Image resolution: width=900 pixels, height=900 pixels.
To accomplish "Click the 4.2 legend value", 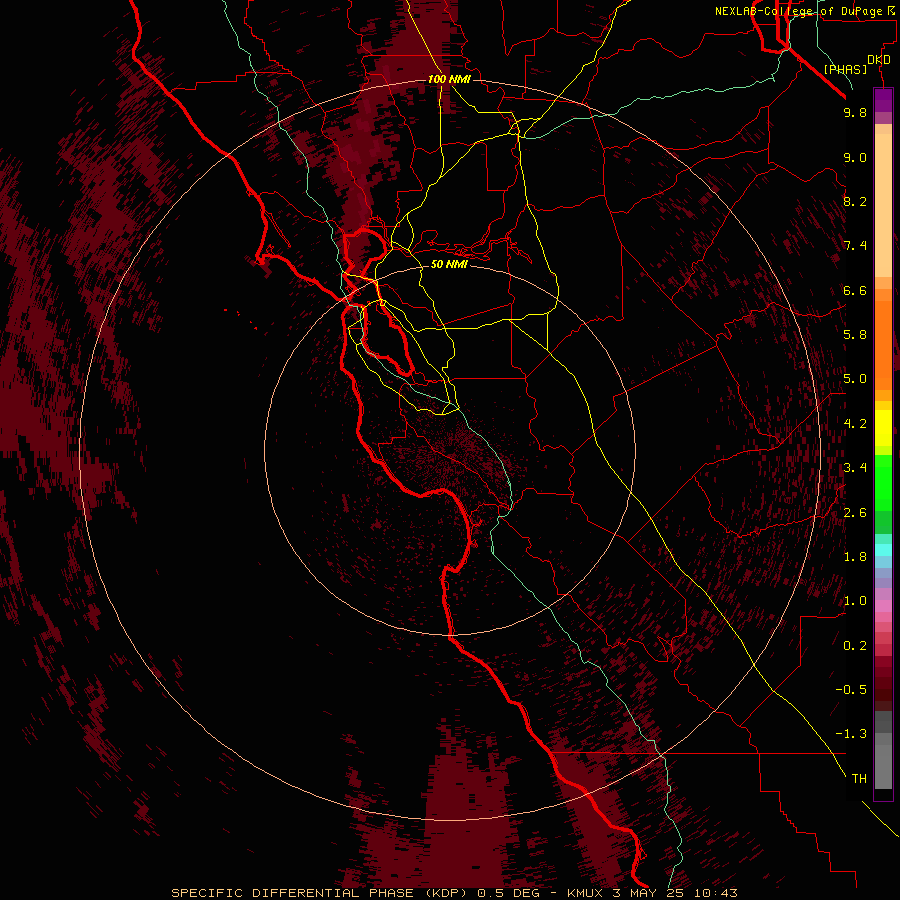I will coord(855,424).
